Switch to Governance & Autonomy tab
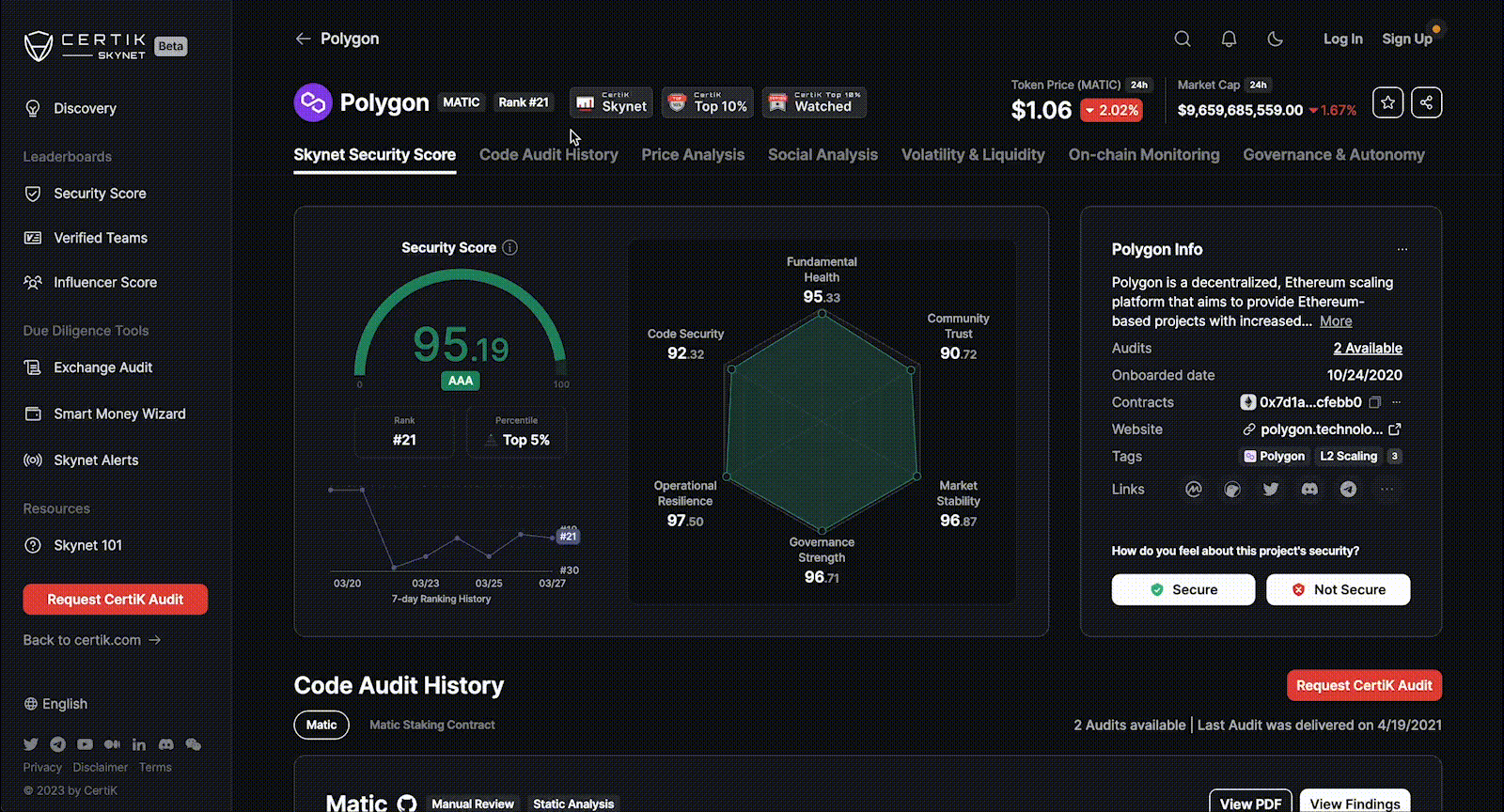Viewport: 1504px width, 812px height. click(x=1334, y=155)
